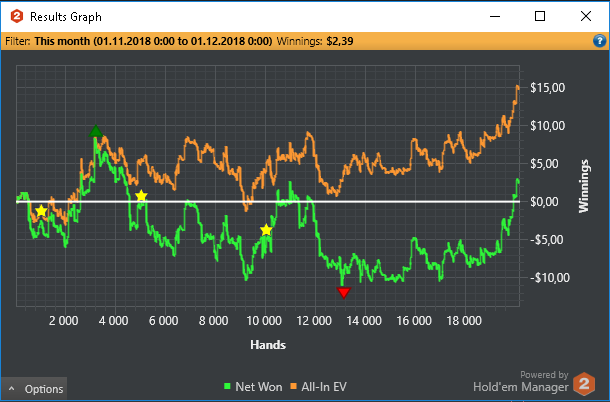Click the -$10,00 axis label
The image size is (610, 402).
coord(550,277)
